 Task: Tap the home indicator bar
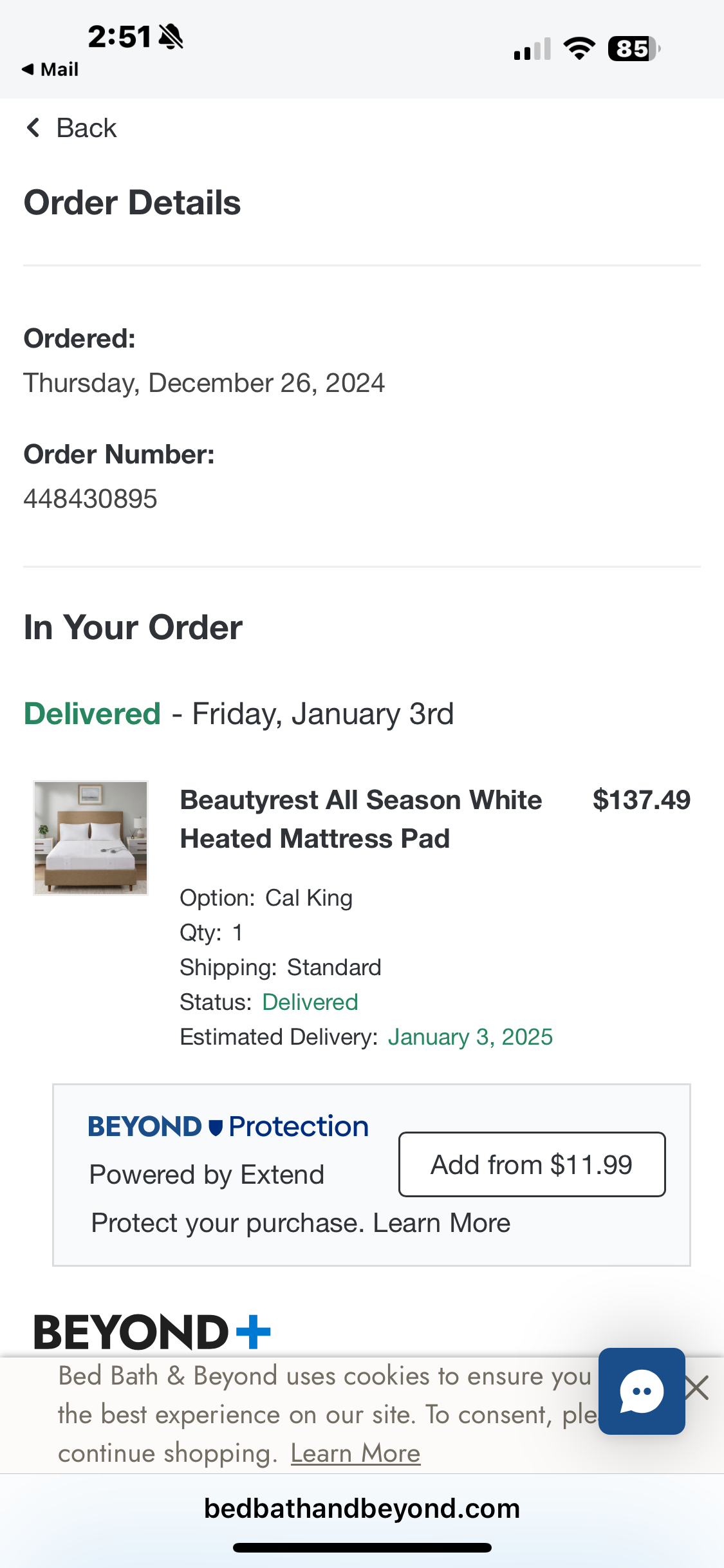point(362,1547)
